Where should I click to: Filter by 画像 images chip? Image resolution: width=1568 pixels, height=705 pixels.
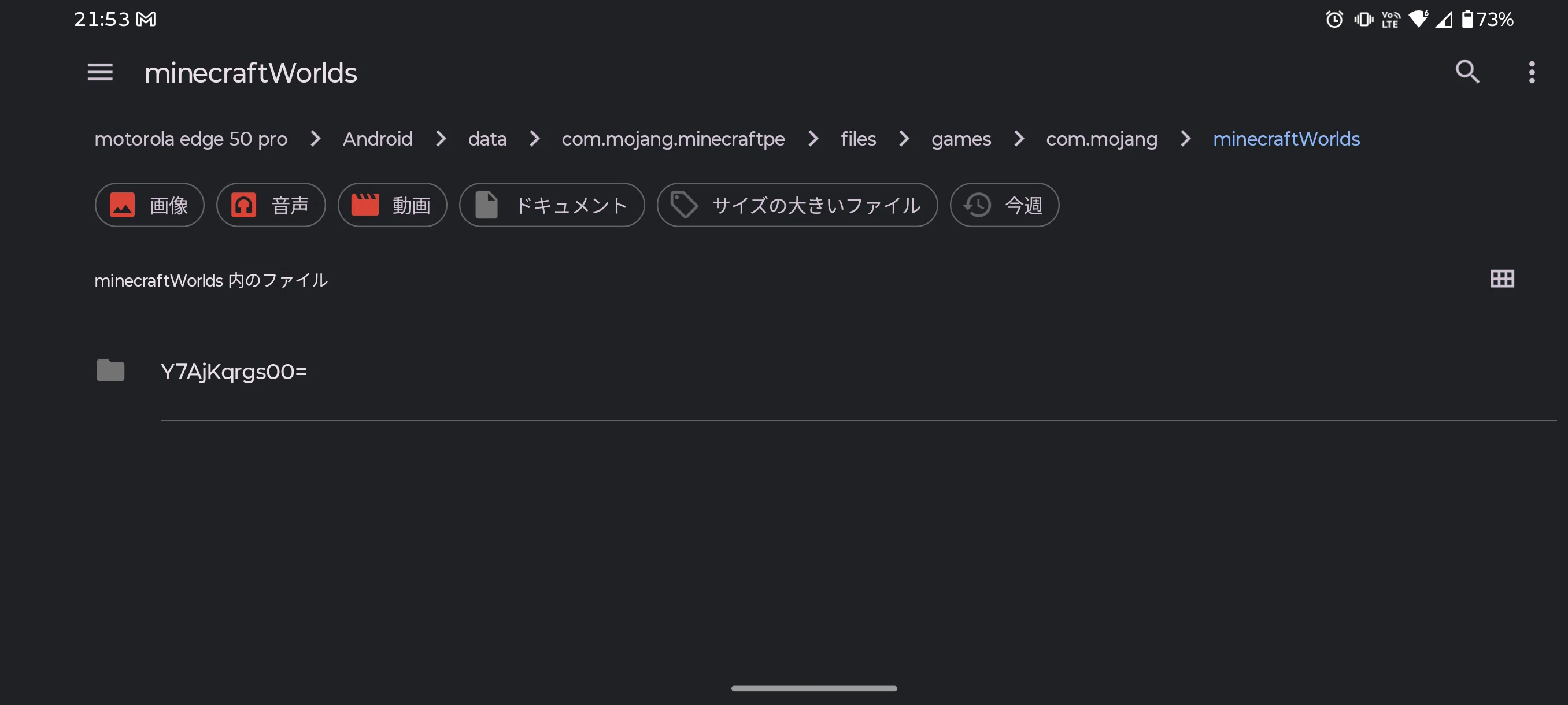coord(150,205)
